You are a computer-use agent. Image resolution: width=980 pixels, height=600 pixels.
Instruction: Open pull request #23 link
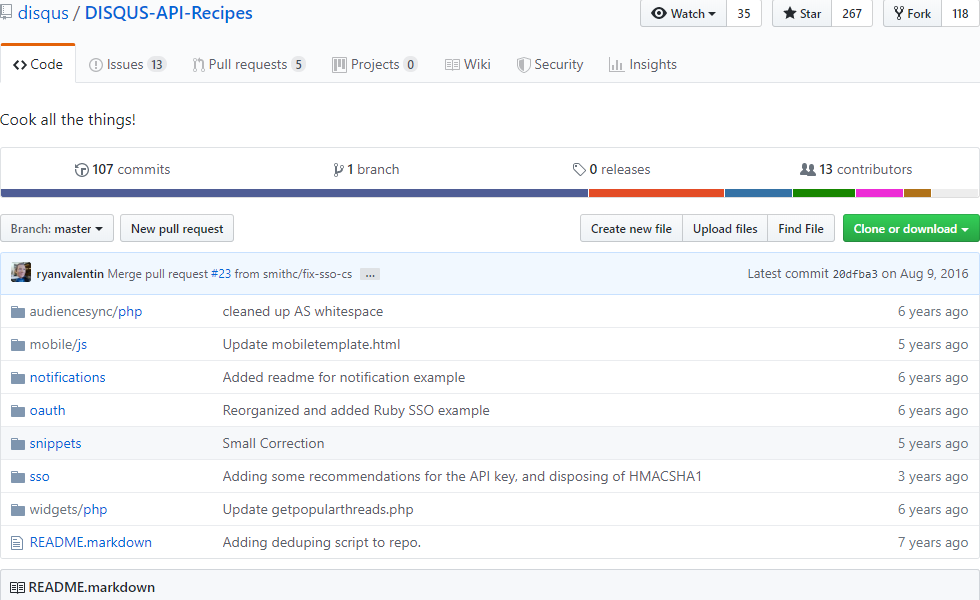click(221, 274)
